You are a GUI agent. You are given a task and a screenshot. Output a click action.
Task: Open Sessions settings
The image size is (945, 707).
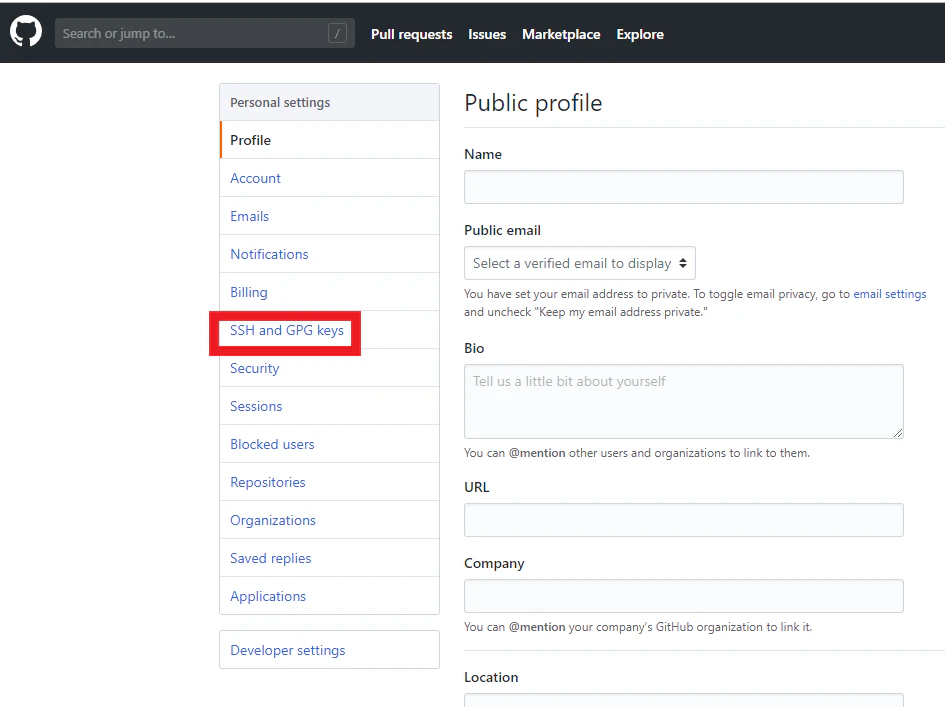coord(330,406)
